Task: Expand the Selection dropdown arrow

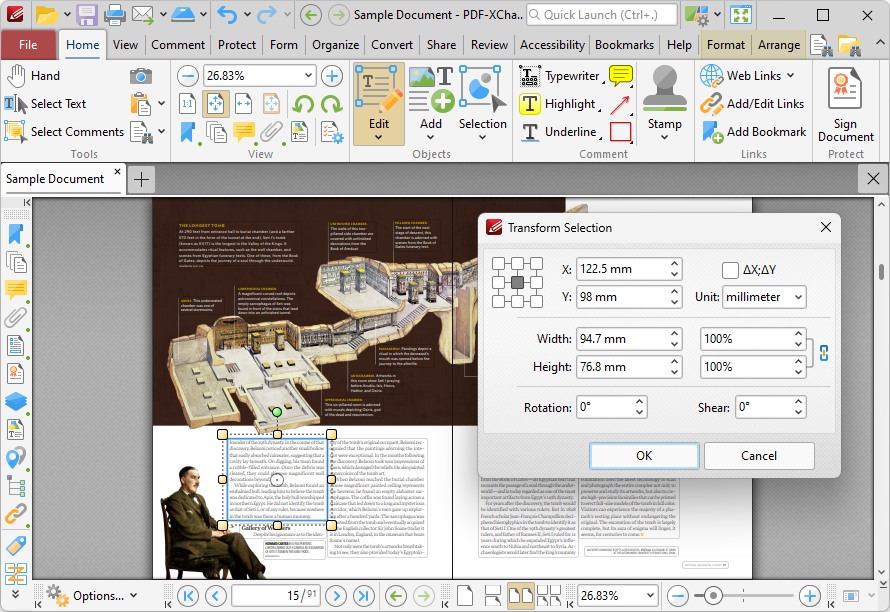Action: [x=482, y=137]
